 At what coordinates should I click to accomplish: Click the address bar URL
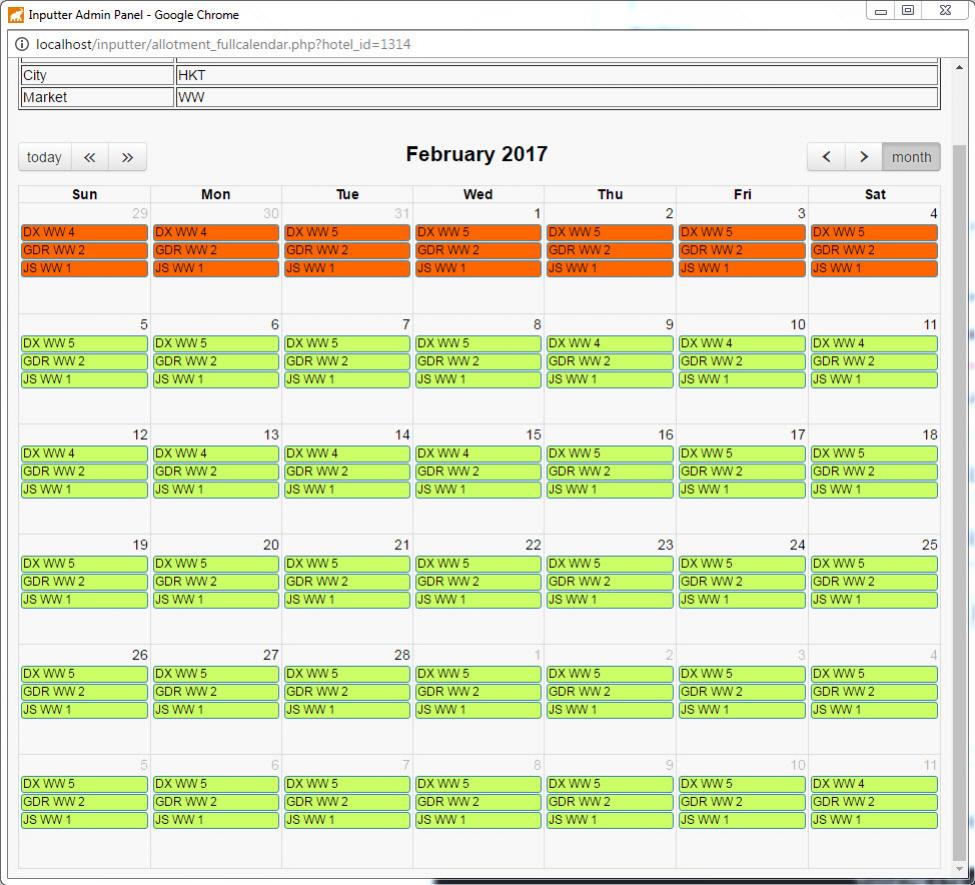coord(223,44)
